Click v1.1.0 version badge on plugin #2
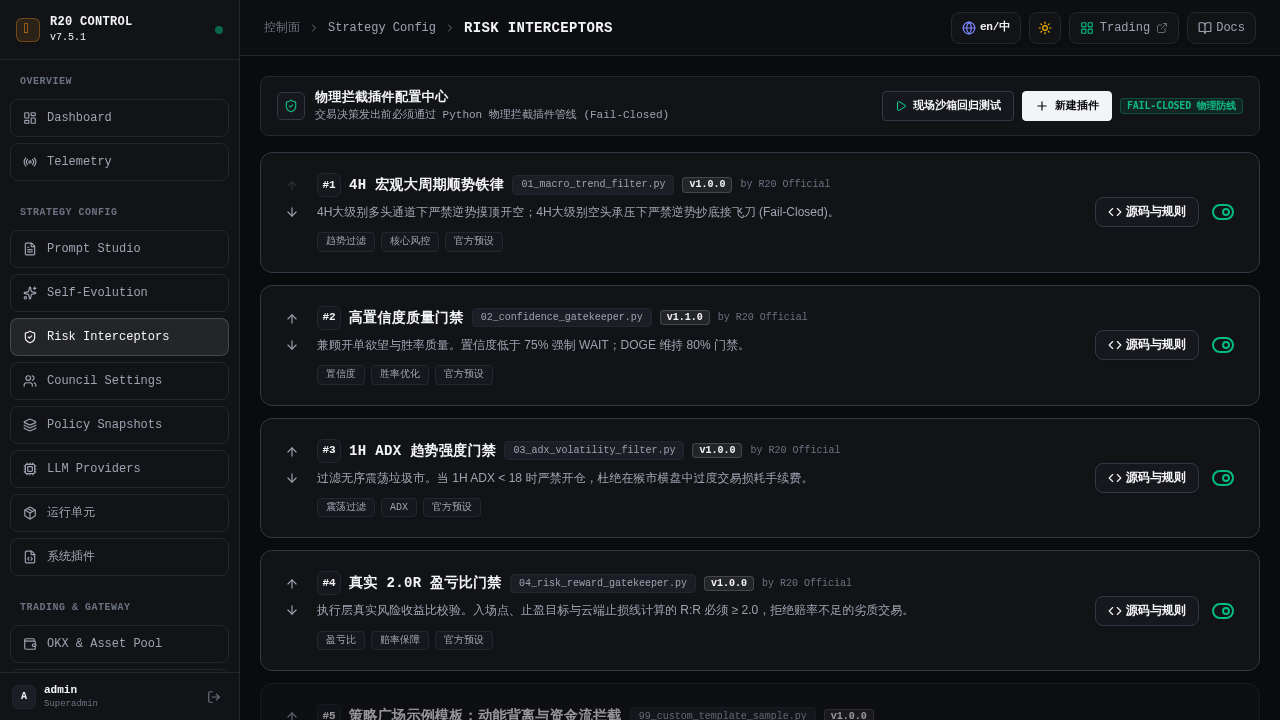The height and width of the screenshot is (720, 1280). [x=685, y=318]
